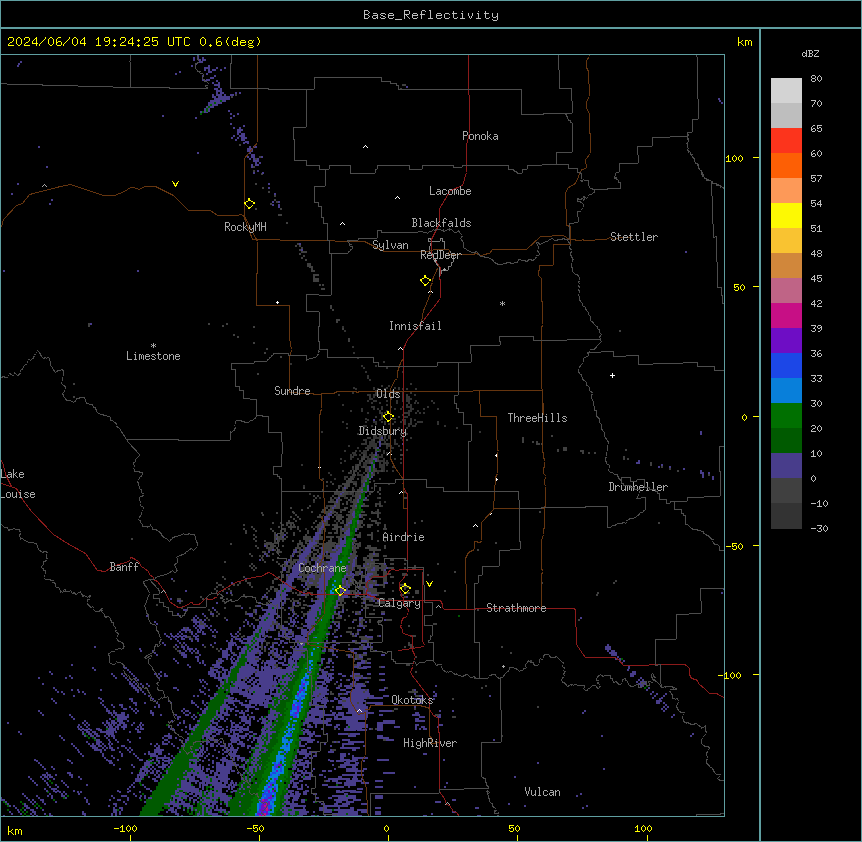Screen dimensions: 862x842
Task: Click the Cochrane town label
Action: click(x=322, y=568)
